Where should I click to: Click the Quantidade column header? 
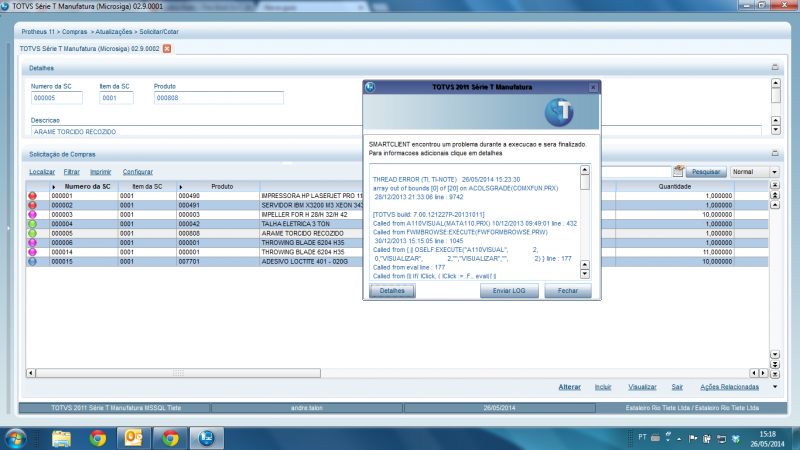tap(674, 187)
